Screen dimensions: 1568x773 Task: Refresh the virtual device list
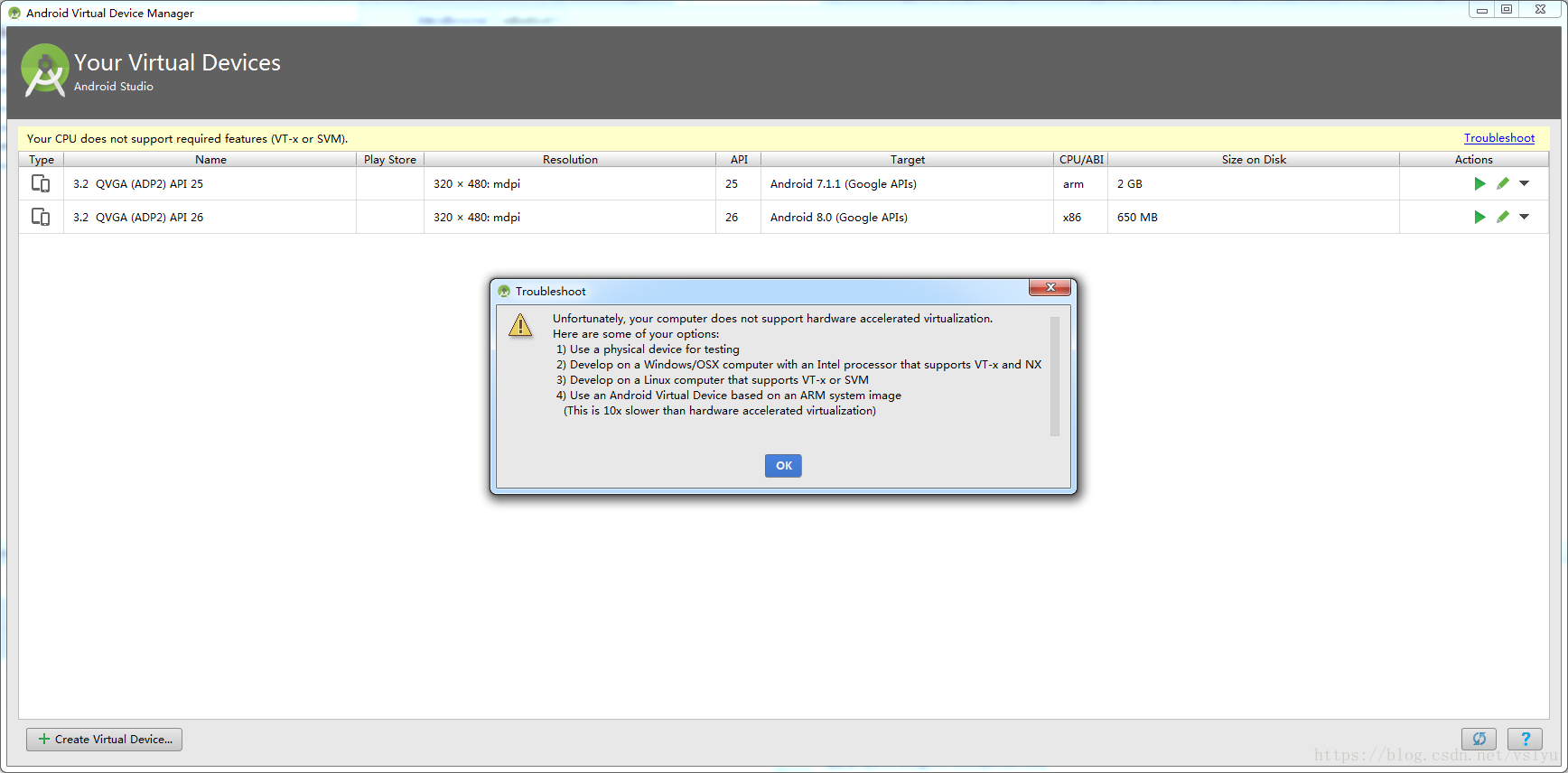pos(1479,739)
